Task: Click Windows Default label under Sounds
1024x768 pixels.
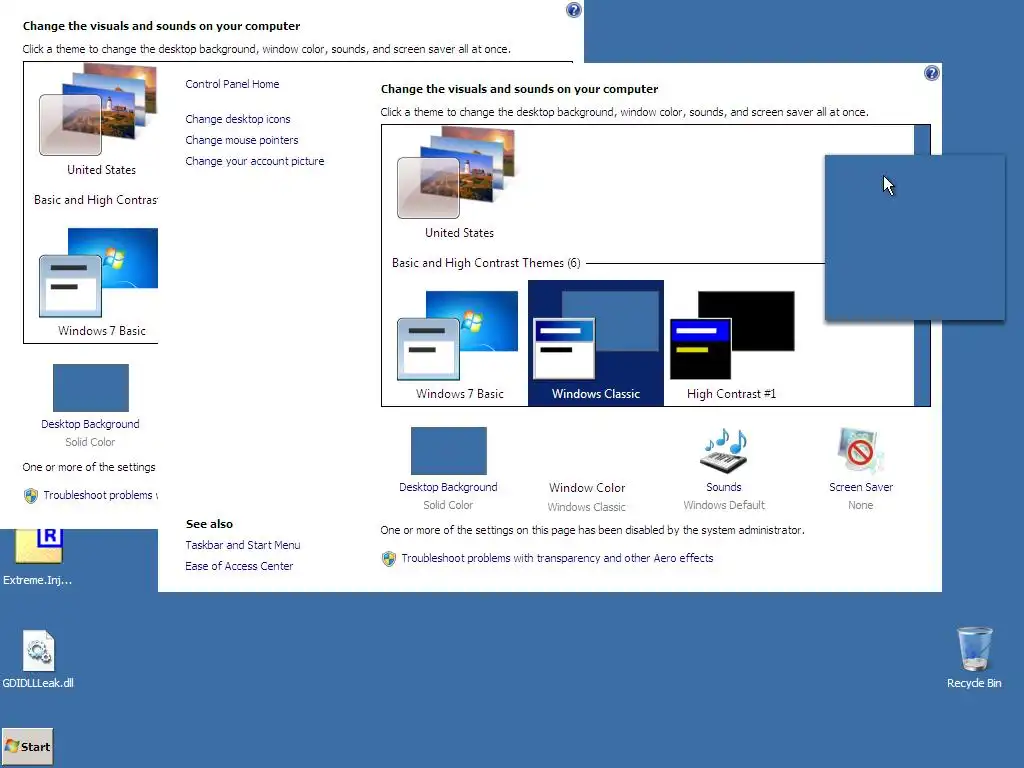Action: pos(724,505)
